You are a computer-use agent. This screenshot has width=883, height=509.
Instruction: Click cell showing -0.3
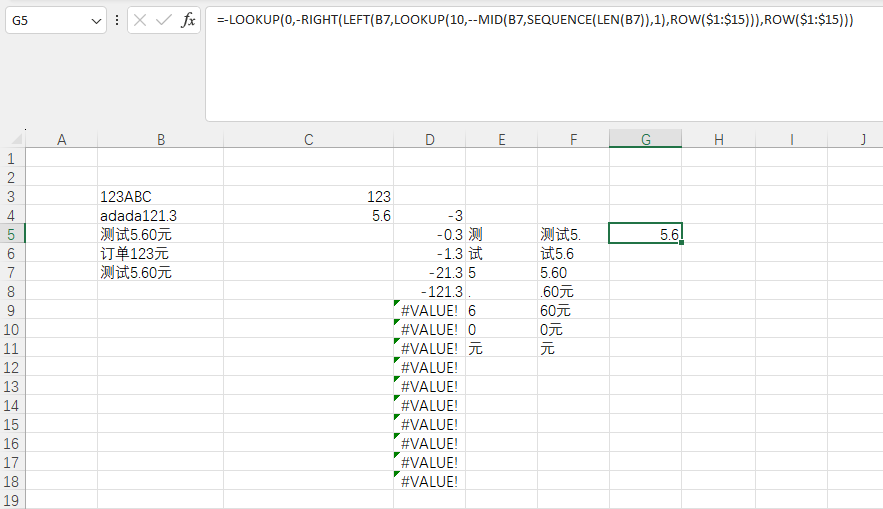click(430, 234)
